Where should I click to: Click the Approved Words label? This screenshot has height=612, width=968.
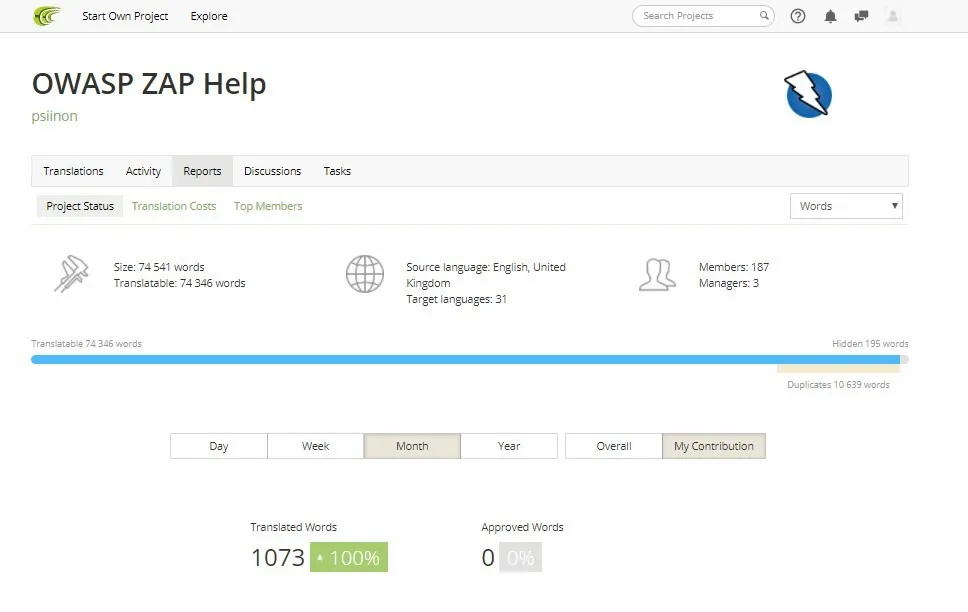pos(522,527)
